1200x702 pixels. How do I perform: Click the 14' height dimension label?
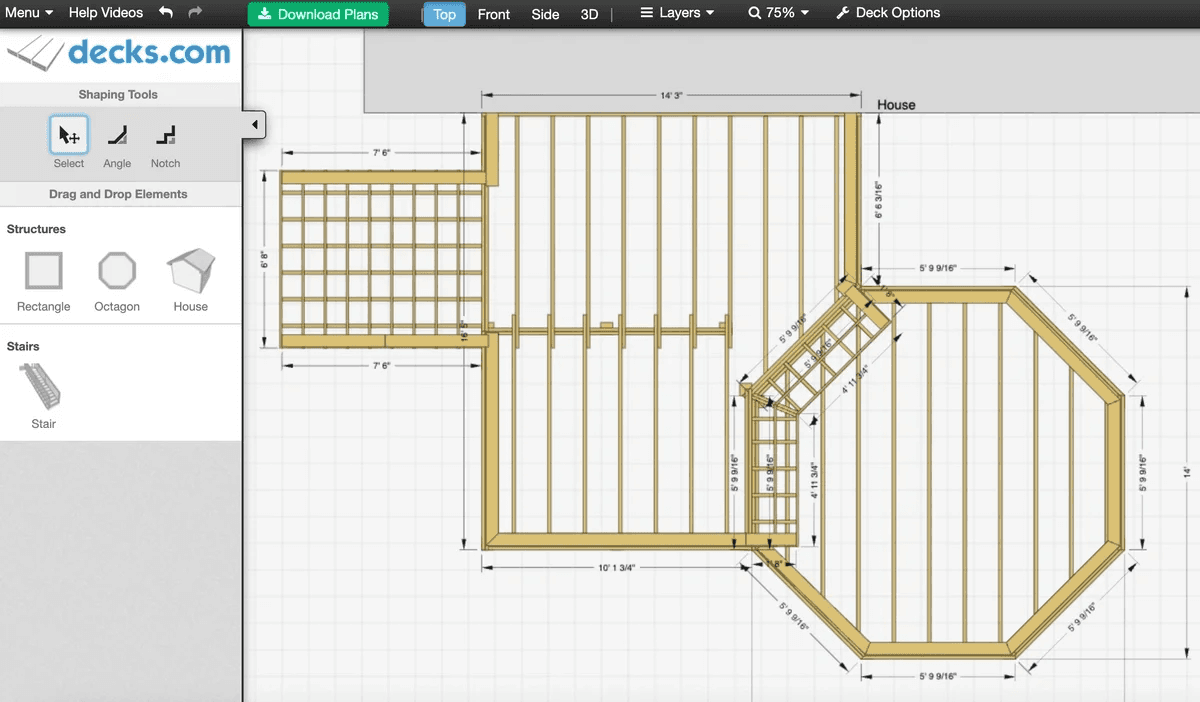click(x=1187, y=471)
